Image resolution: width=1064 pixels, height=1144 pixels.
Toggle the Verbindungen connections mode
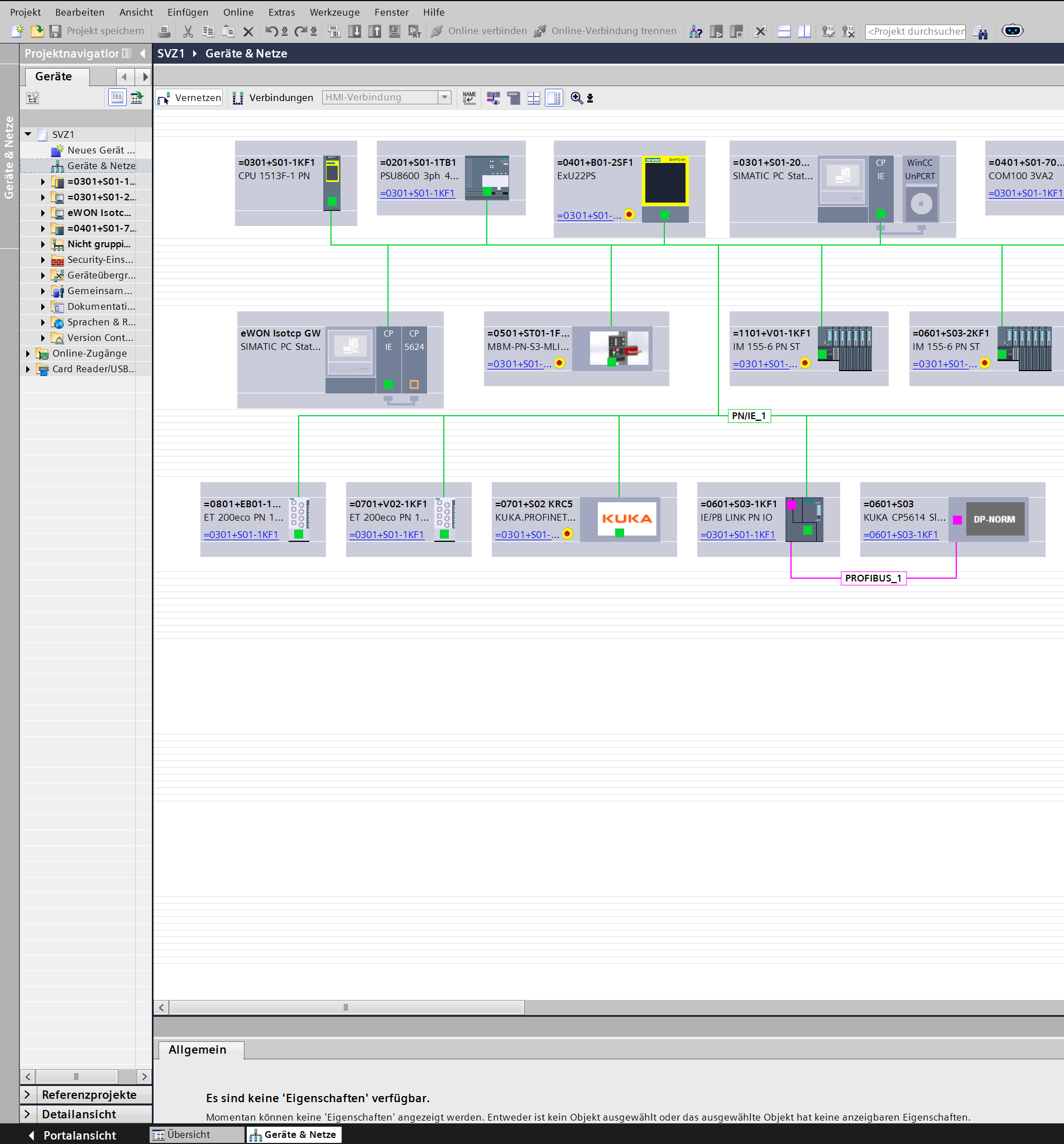point(273,98)
